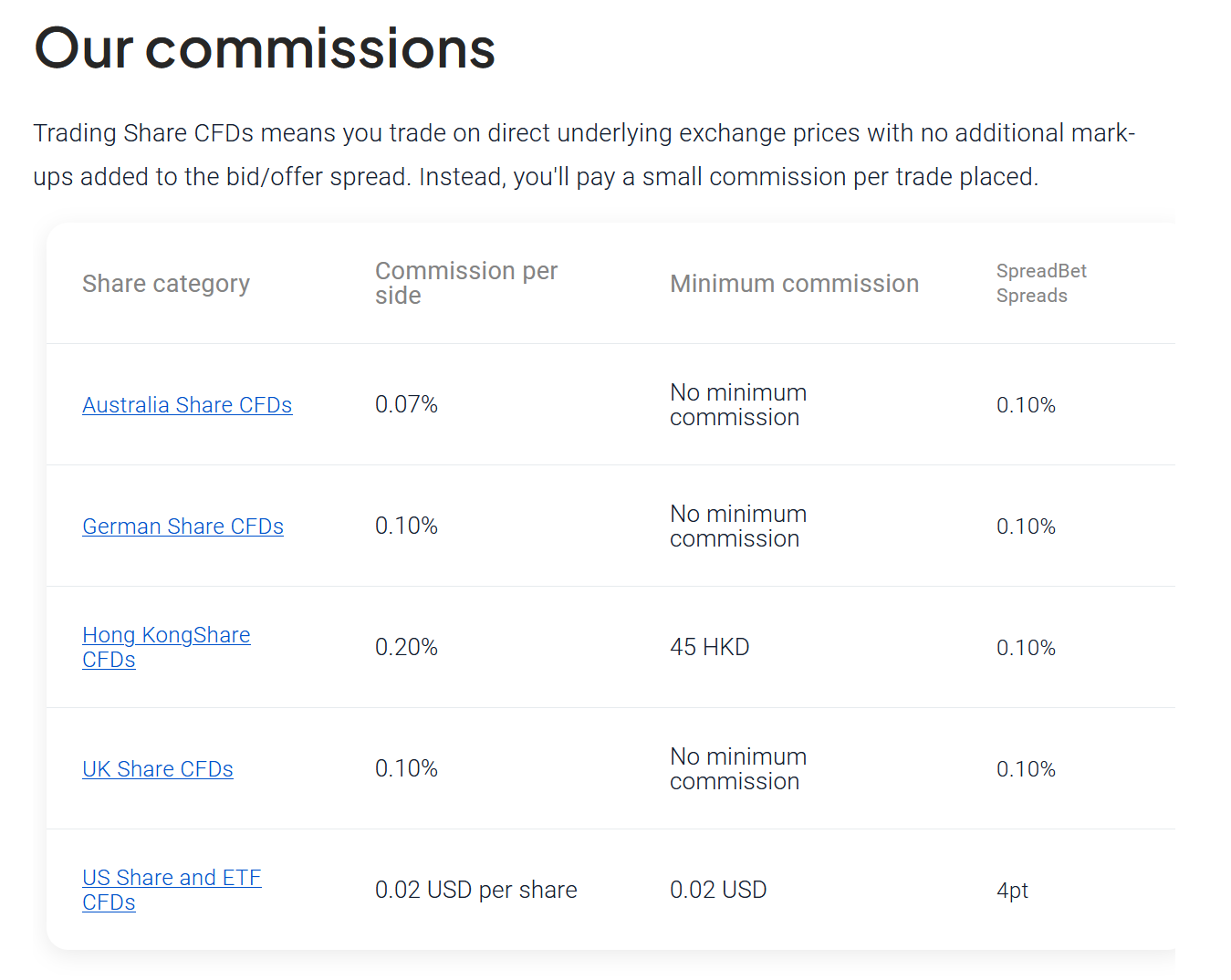Click the 45 HKD minimum commission cell
The width and height of the screenshot is (1231, 980).
[709, 647]
